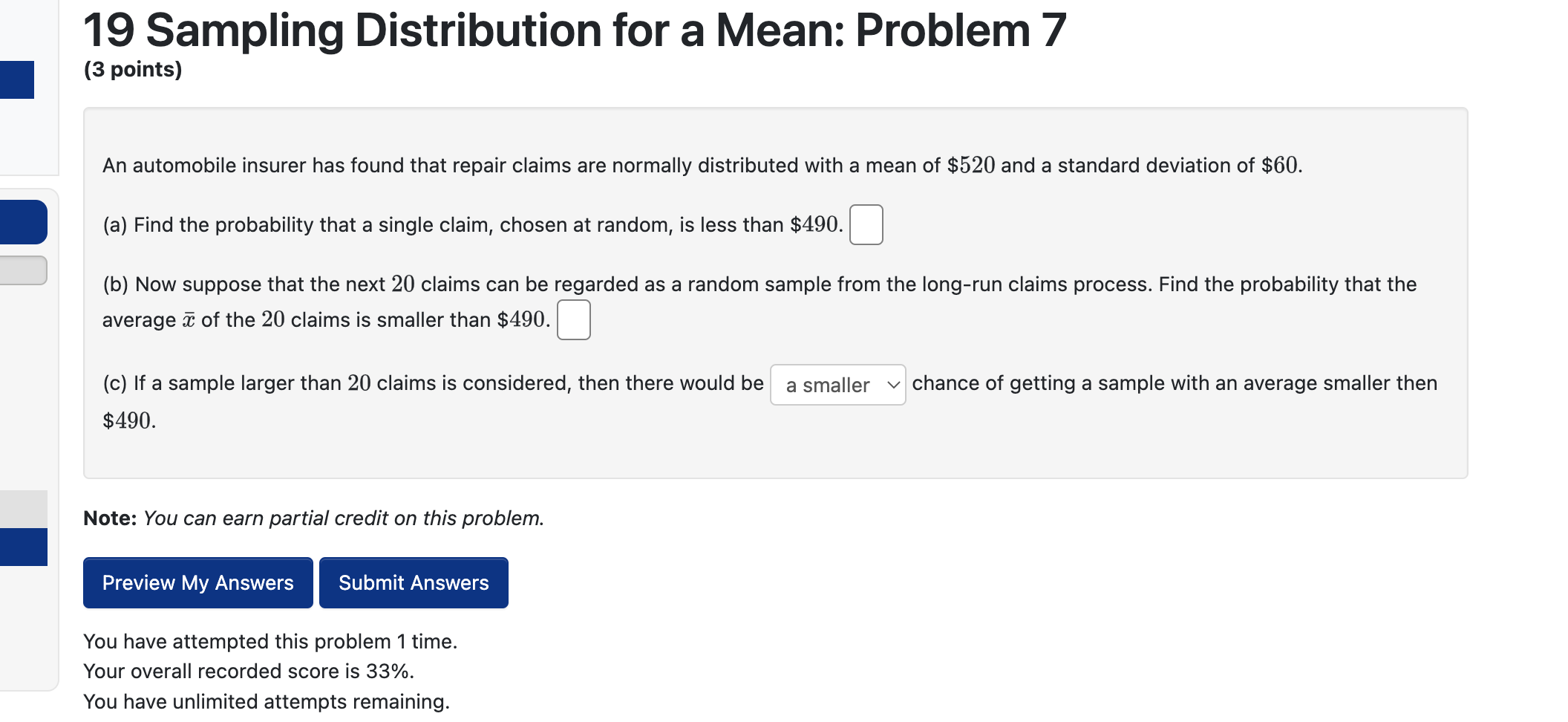
Task: Click the "(3 points)" label
Action: click(x=133, y=69)
